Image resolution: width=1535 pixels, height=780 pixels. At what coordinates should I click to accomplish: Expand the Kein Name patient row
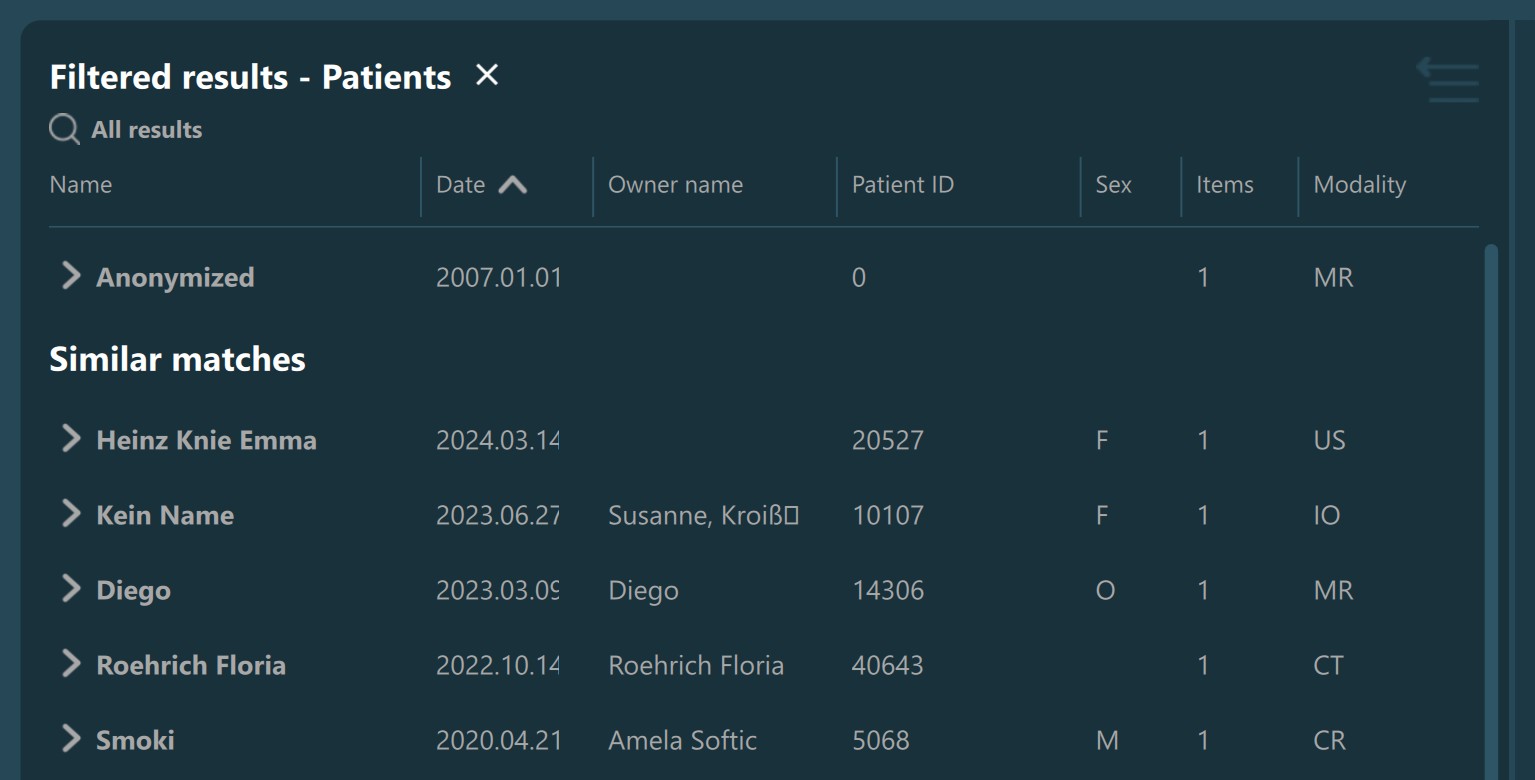pos(71,514)
